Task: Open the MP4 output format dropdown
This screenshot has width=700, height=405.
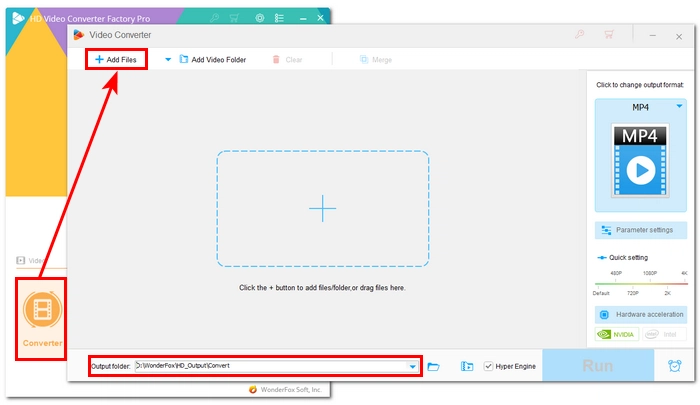Action: click(x=679, y=107)
